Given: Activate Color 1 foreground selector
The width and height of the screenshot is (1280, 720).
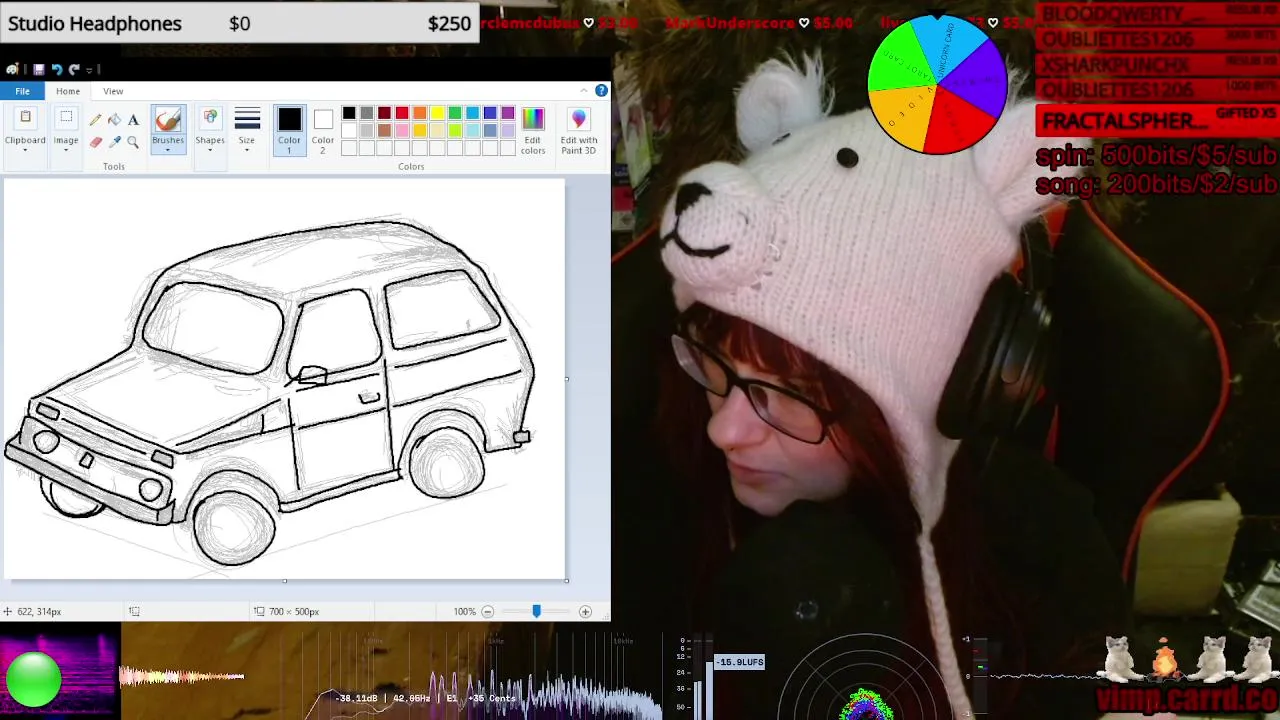Looking at the screenshot, I should click(x=289, y=130).
